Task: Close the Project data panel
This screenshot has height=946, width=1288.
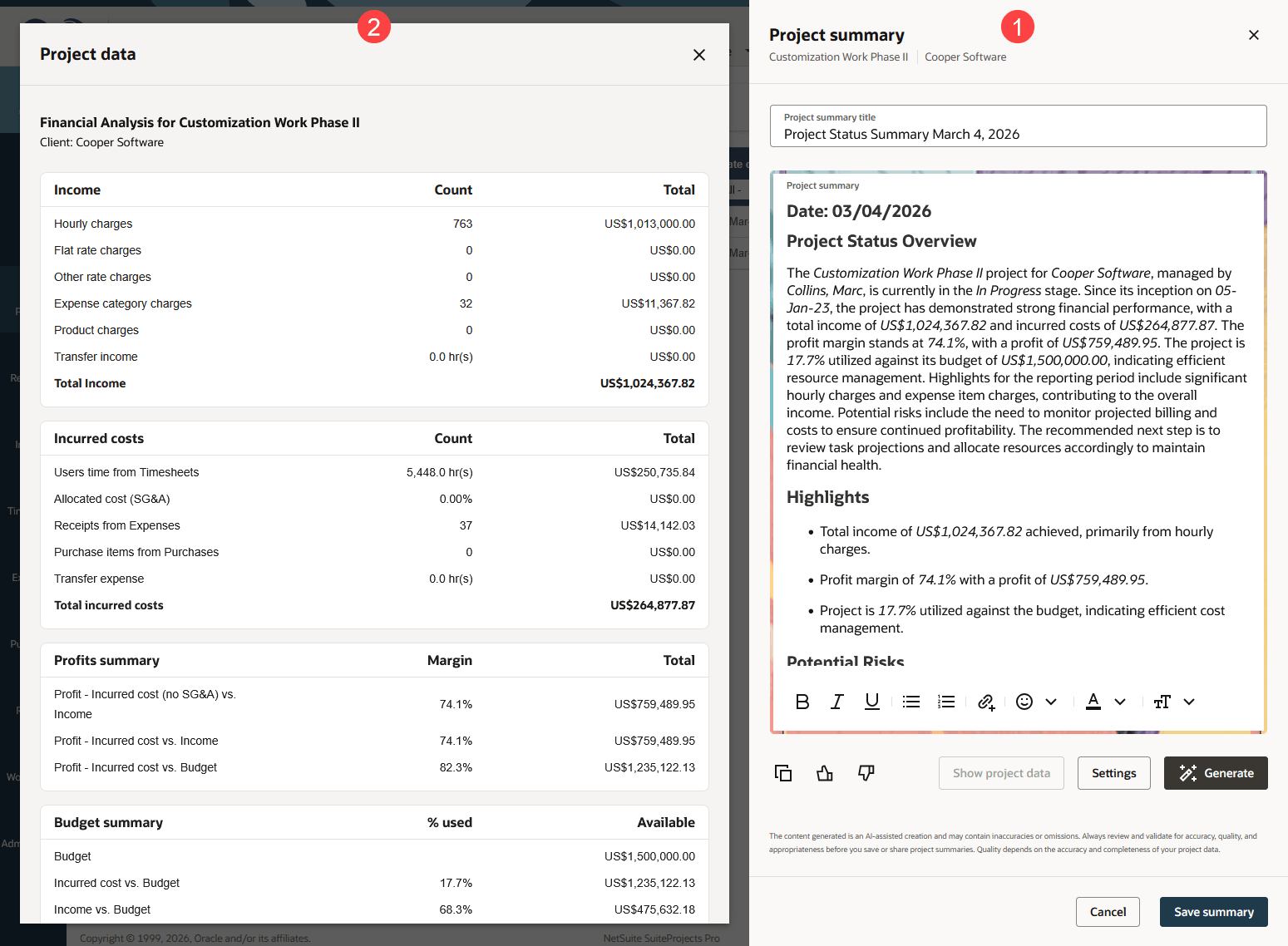Action: 699,54
